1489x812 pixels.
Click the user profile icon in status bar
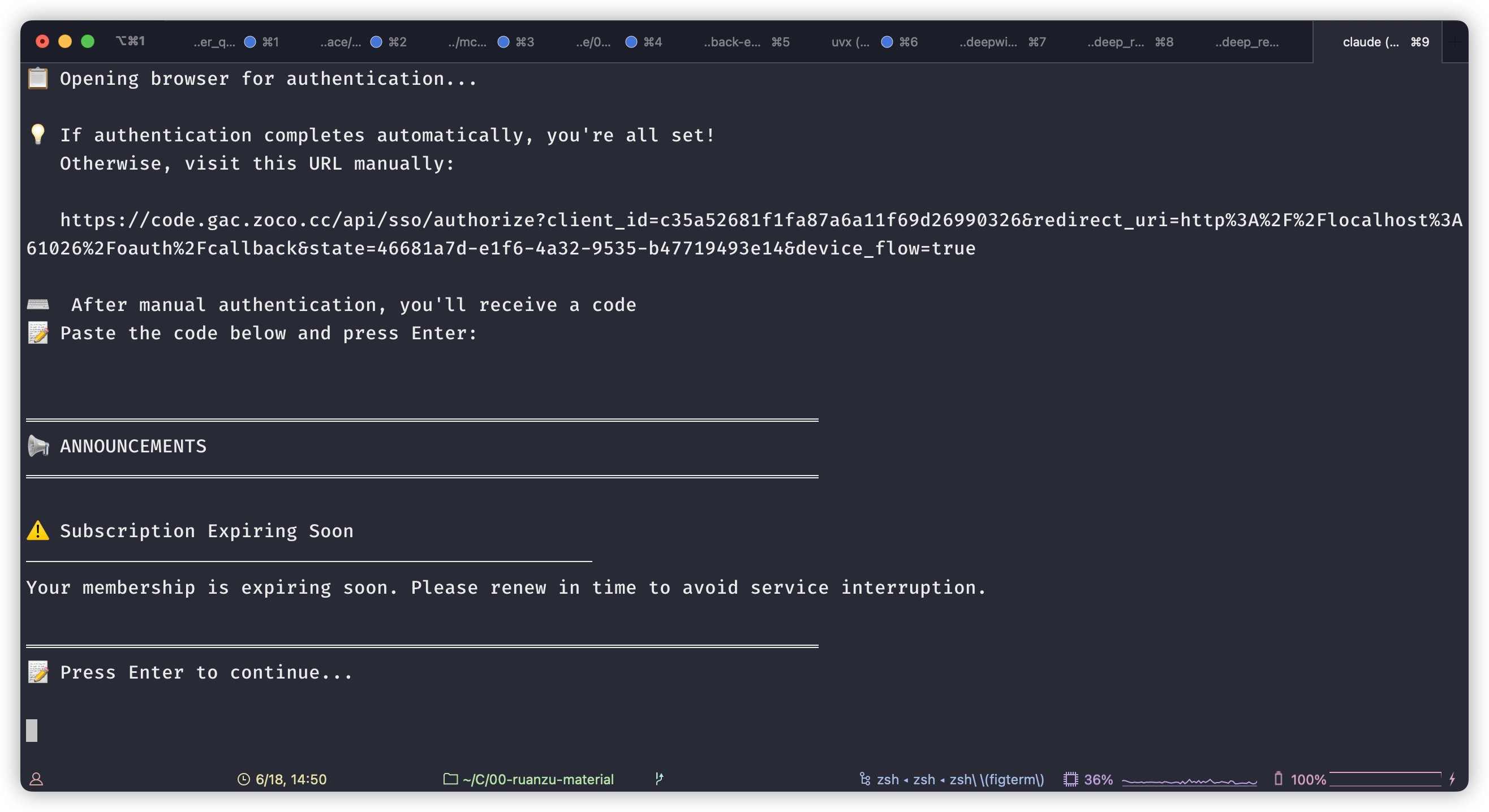(x=36, y=779)
